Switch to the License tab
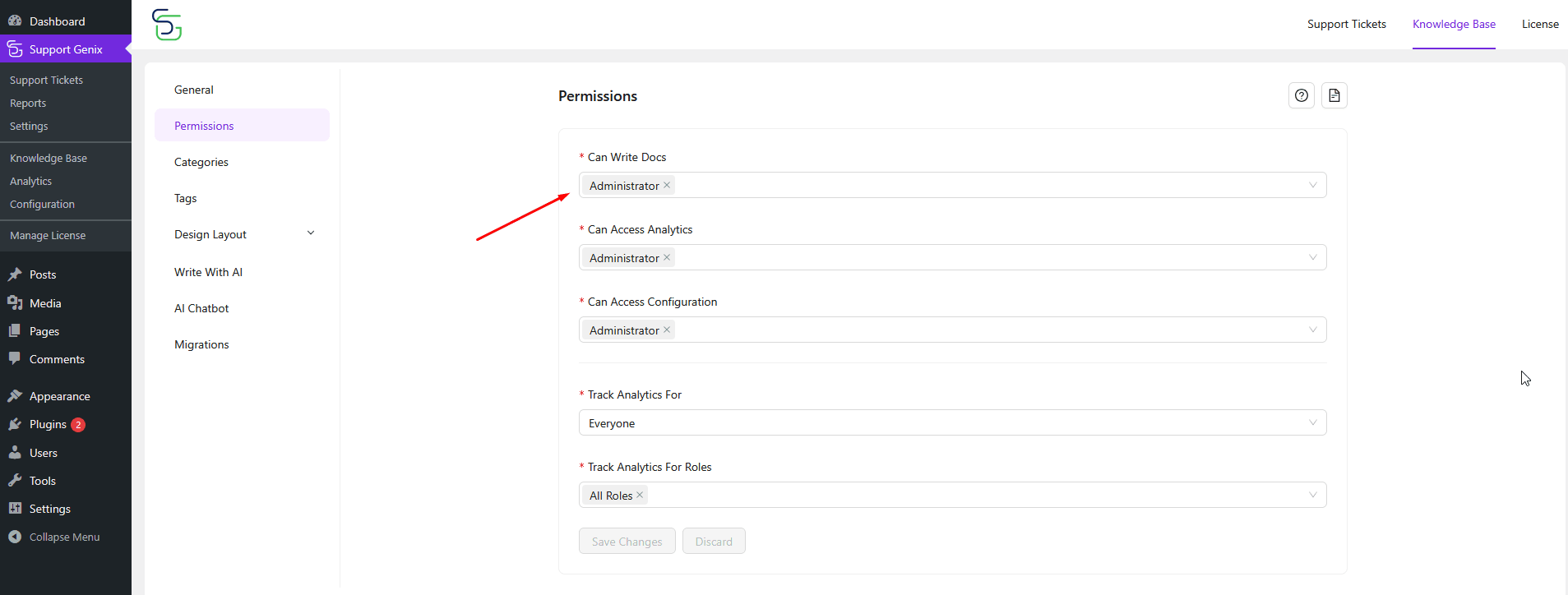 pyautogui.click(x=1540, y=24)
